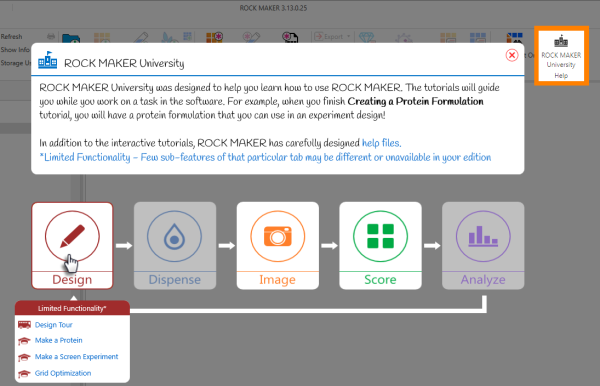Image resolution: width=600 pixels, height=386 pixels.
Task: Click the Show Info ribbon command
Action: click(x=15, y=50)
